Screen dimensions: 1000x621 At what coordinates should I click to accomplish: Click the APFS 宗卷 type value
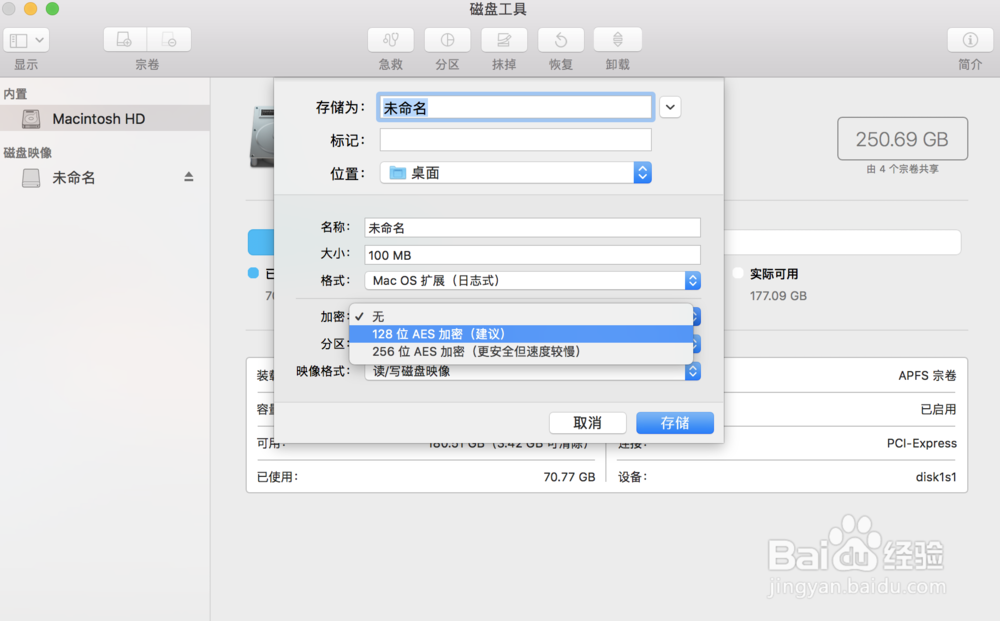pos(927,376)
